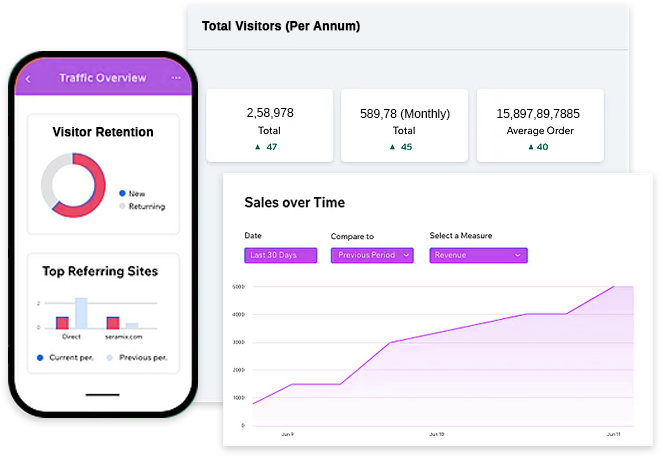This screenshot has width=662, height=458.
Task: Click the green up arrow beside 45
Action: tap(392, 147)
